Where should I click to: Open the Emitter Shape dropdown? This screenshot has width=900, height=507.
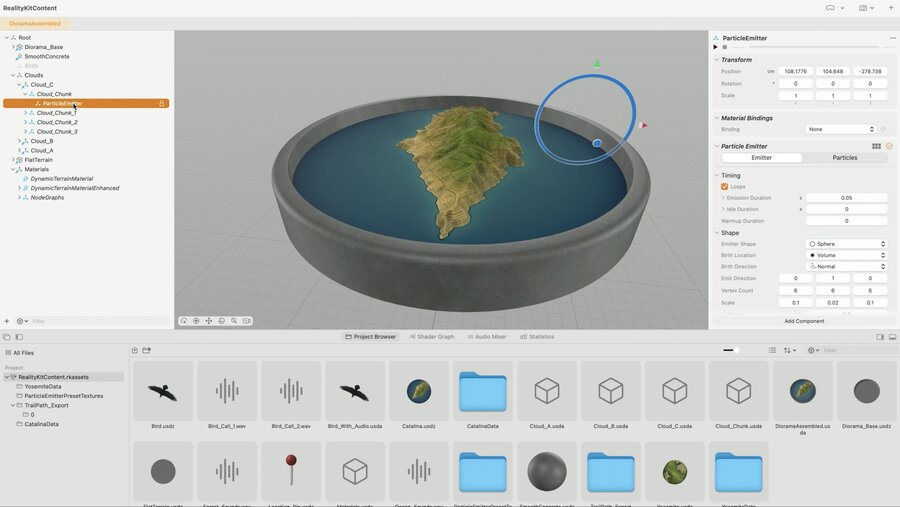[x=847, y=244]
